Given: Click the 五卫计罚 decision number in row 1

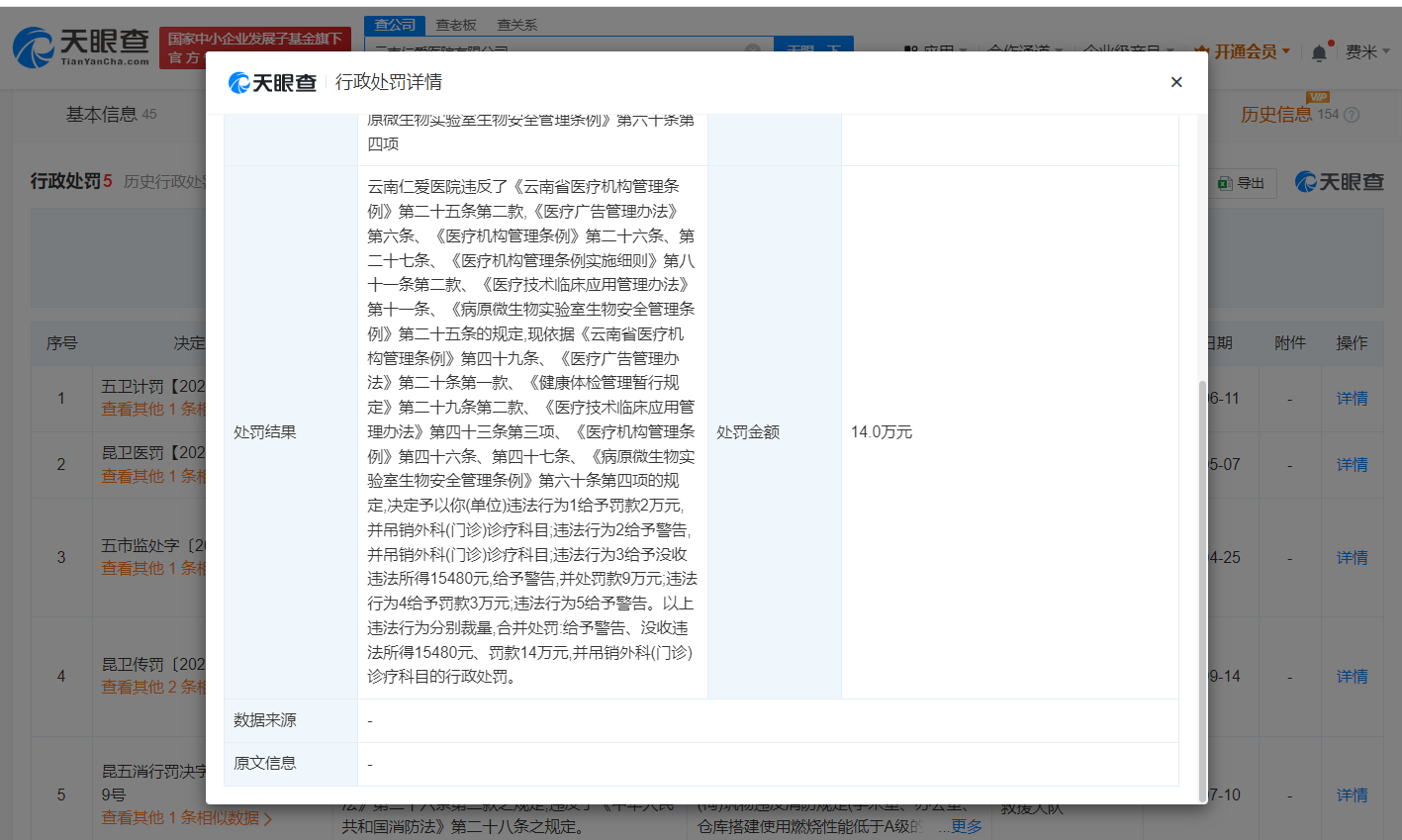Looking at the screenshot, I should tap(153, 387).
